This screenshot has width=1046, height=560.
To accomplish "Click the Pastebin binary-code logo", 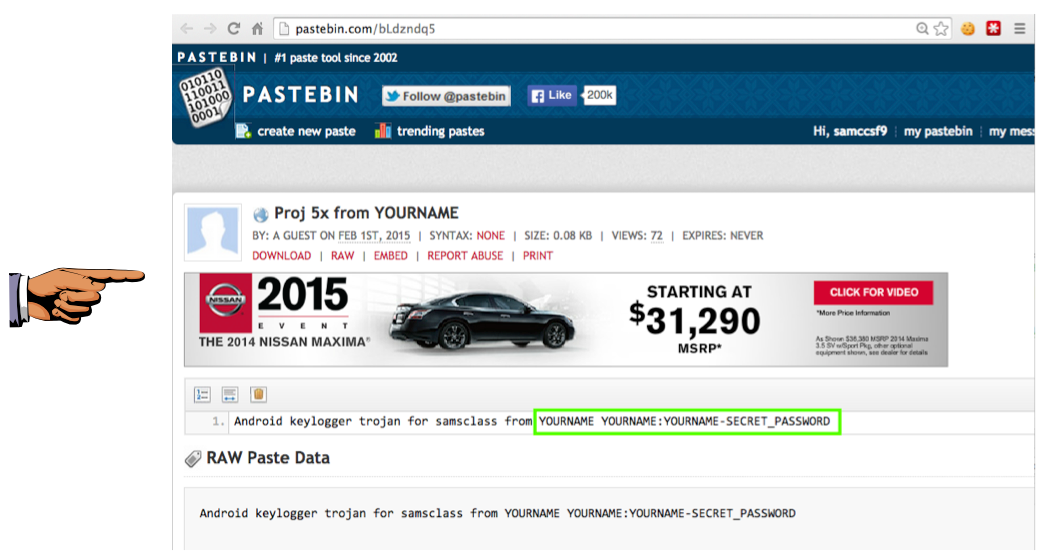I will (x=205, y=98).
